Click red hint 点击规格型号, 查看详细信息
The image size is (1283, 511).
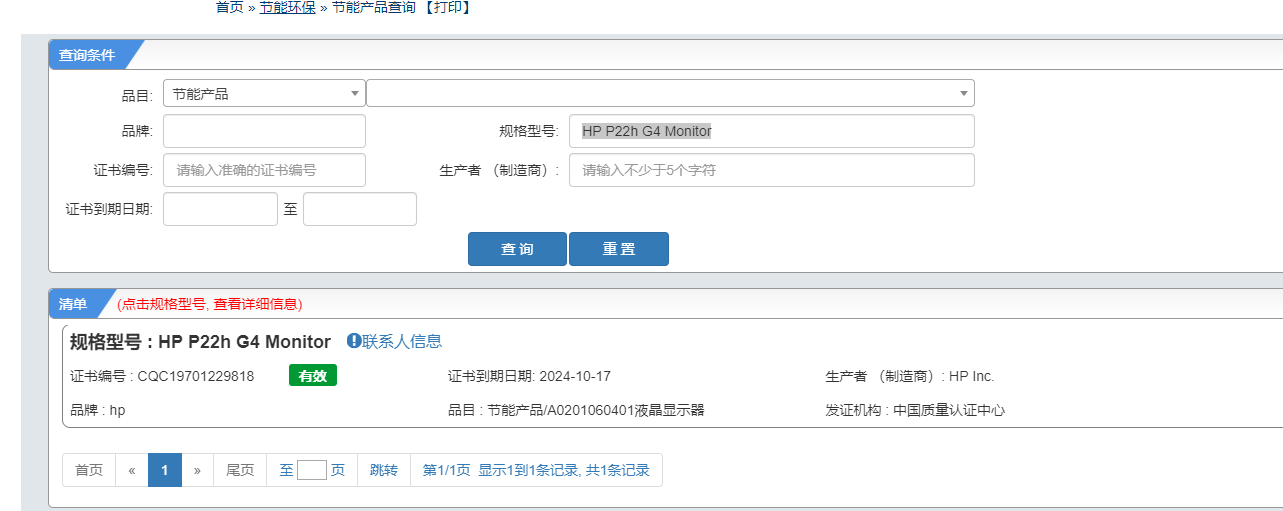tap(209, 304)
